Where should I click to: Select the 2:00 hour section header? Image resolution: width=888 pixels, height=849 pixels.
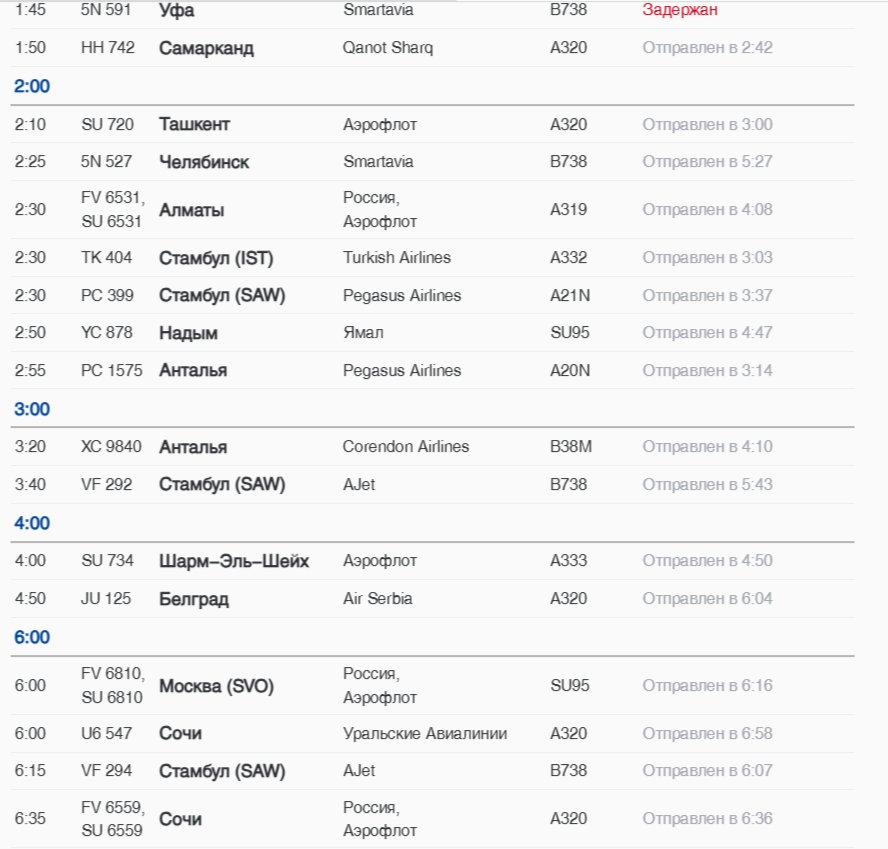click(32, 86)
